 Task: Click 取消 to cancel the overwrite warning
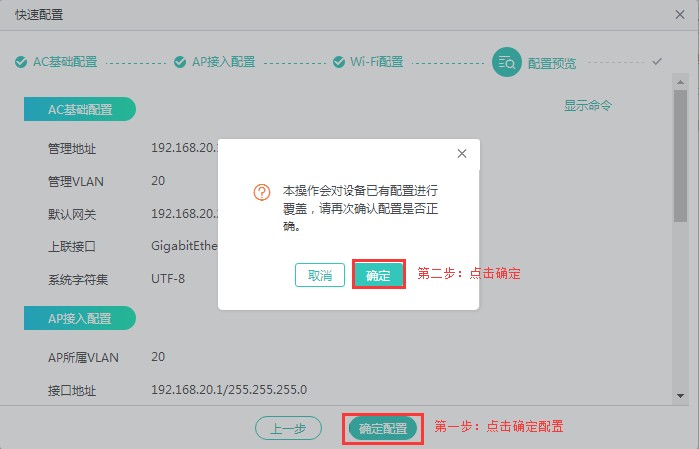point(320,275)
